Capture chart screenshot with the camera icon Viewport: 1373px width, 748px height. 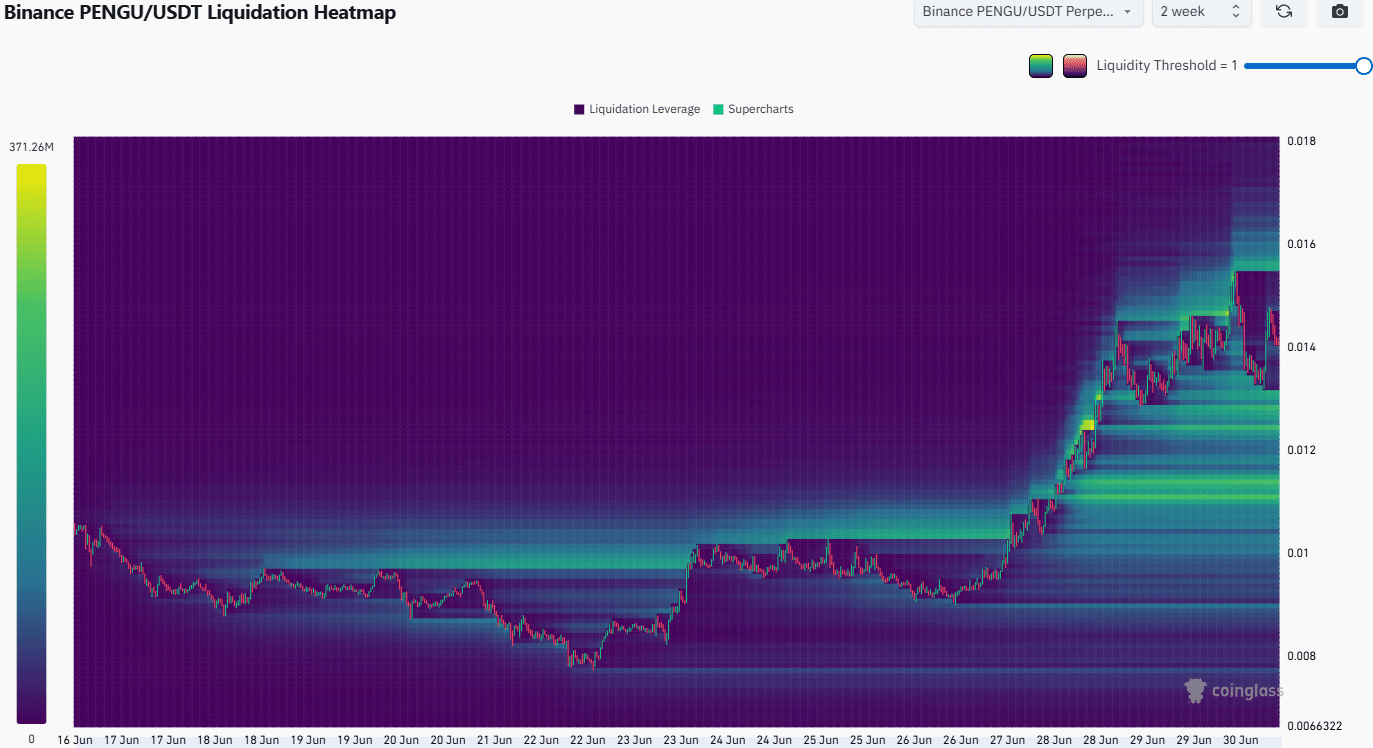tap(1339, 12)
